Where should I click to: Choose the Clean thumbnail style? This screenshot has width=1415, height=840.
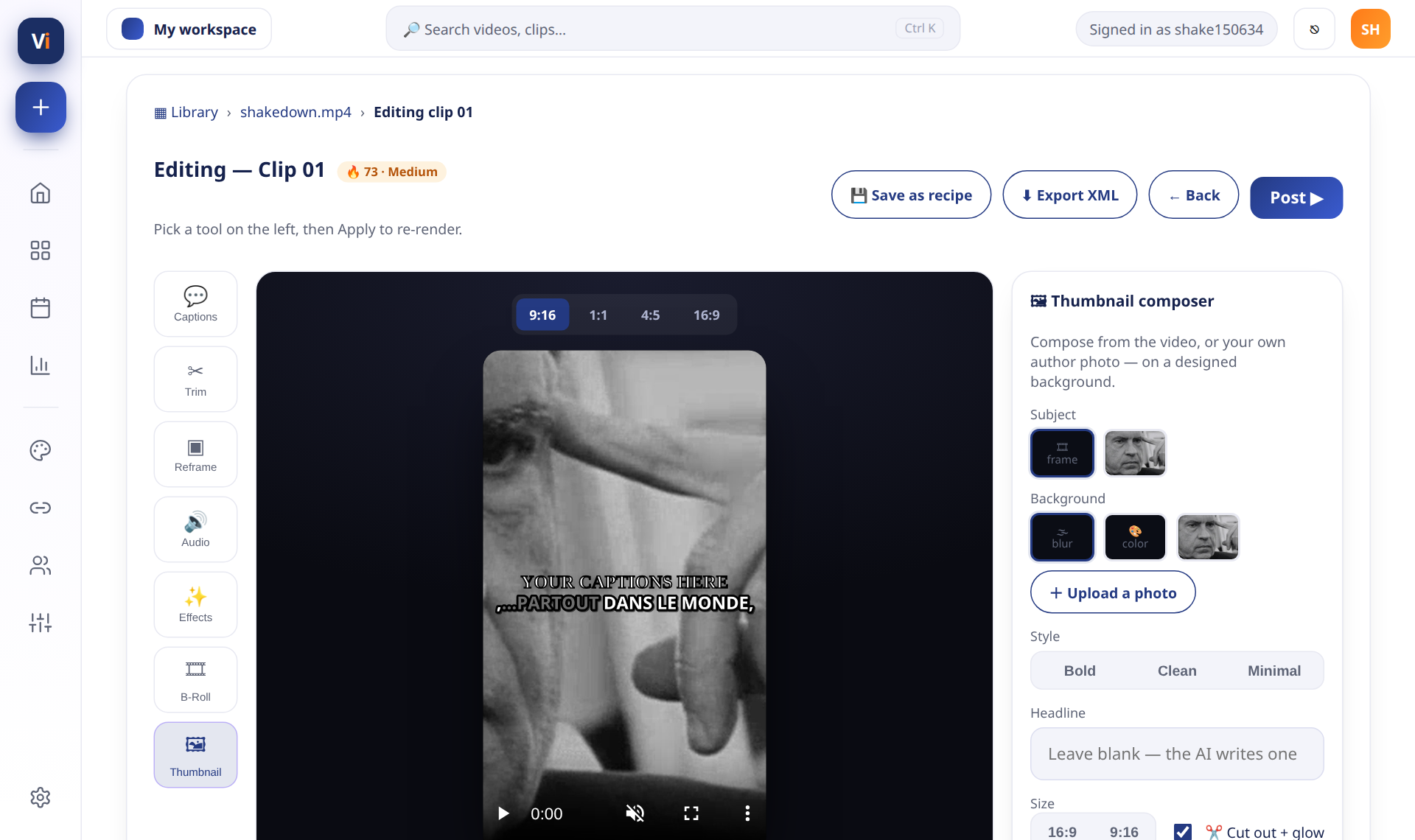click(1177, 671)
